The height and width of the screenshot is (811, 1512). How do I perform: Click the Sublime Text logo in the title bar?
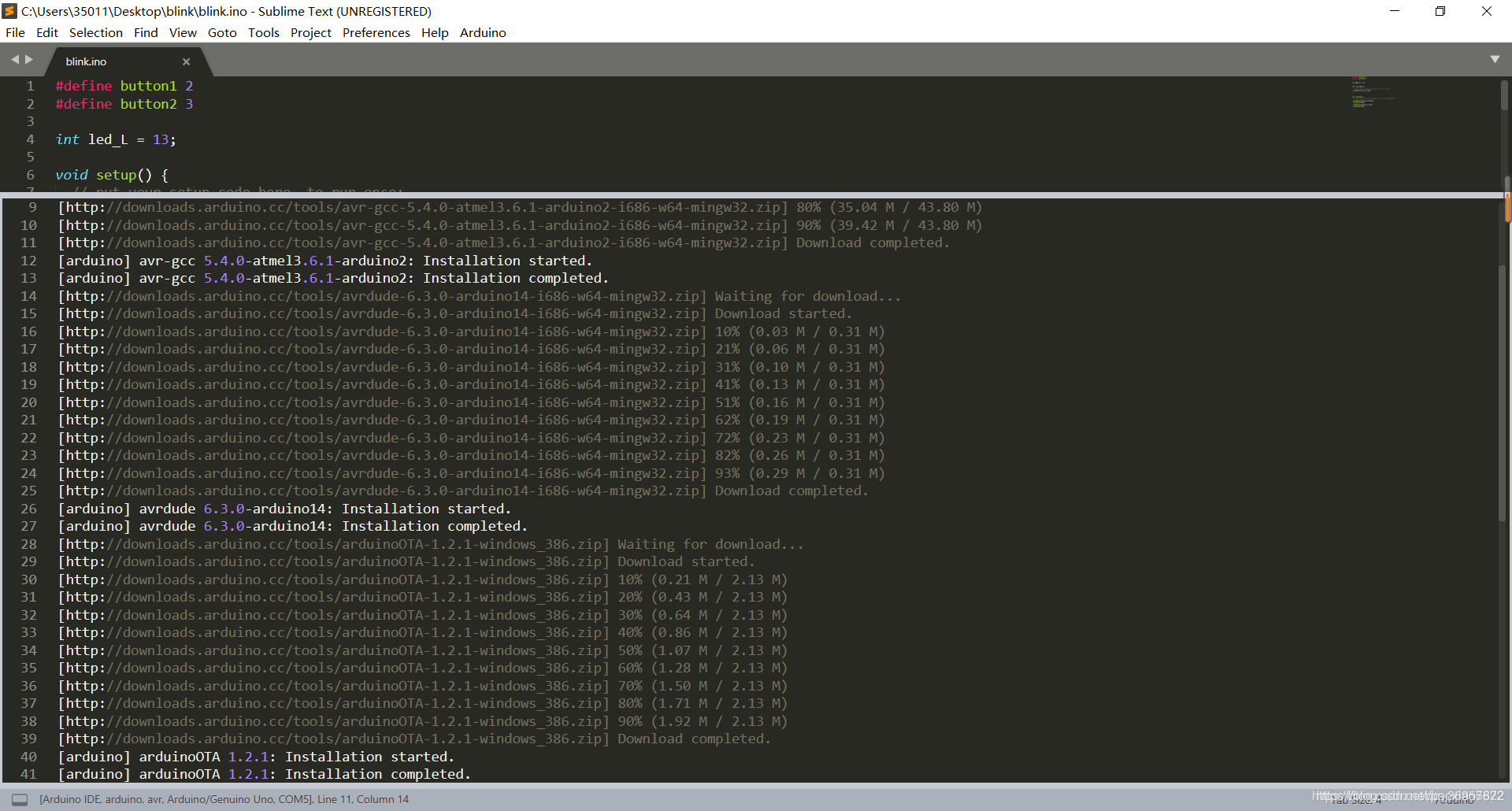(10, 11)
